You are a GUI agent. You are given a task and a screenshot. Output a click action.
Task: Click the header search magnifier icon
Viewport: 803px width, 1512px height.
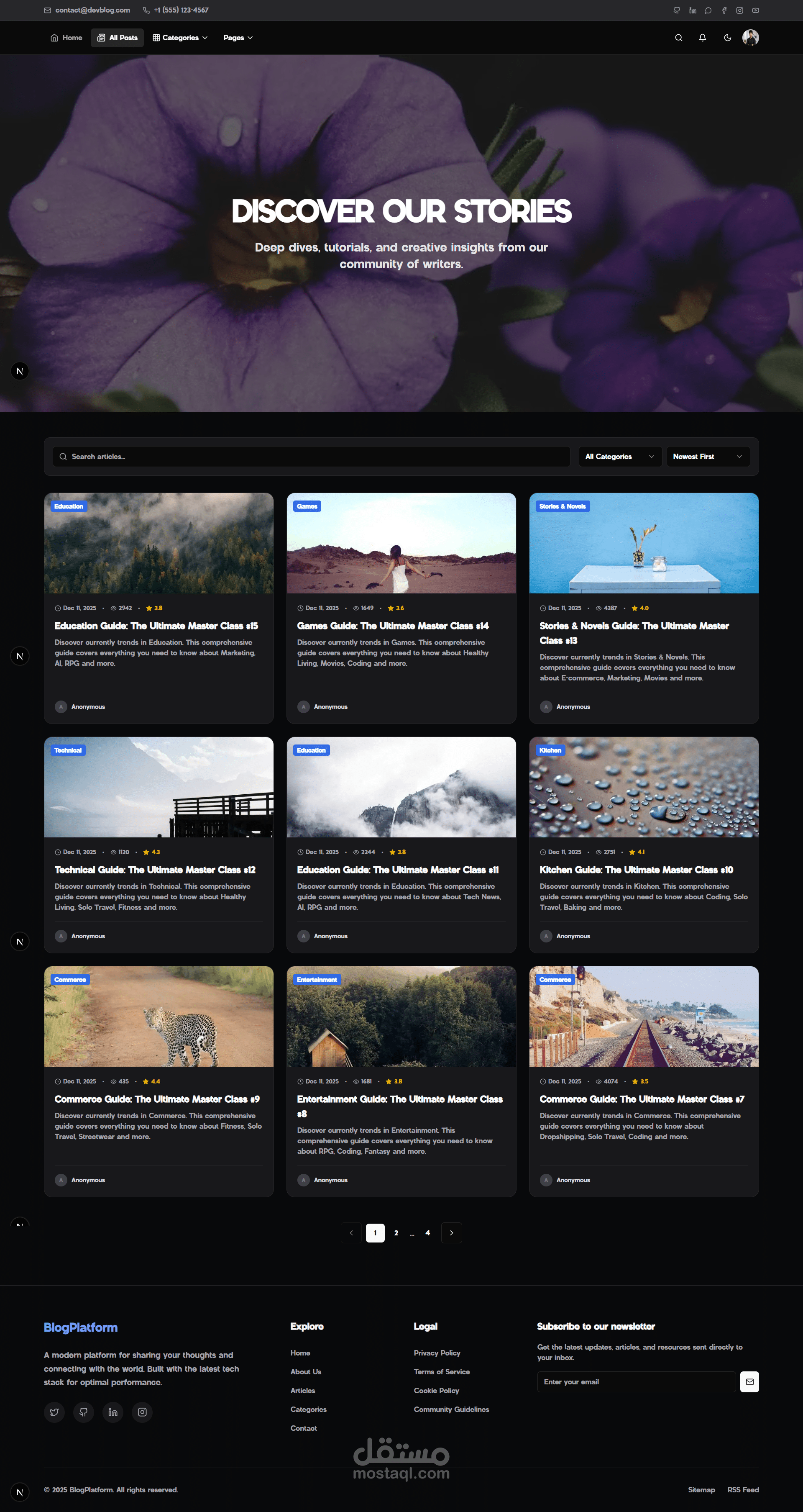[679, 38]
